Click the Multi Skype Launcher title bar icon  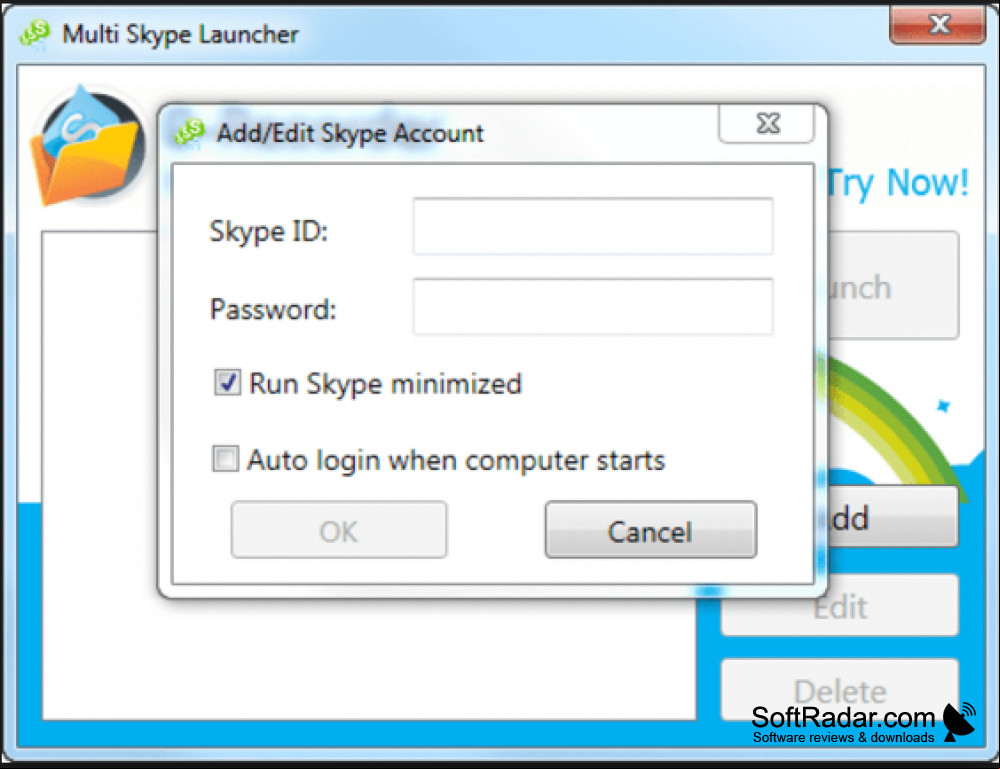pyautogui.click(x=34, y=33)
